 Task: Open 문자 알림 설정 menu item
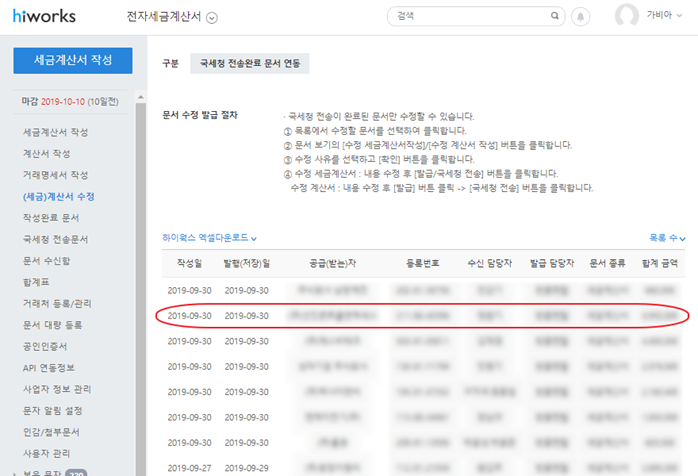(x=53, y=411)
